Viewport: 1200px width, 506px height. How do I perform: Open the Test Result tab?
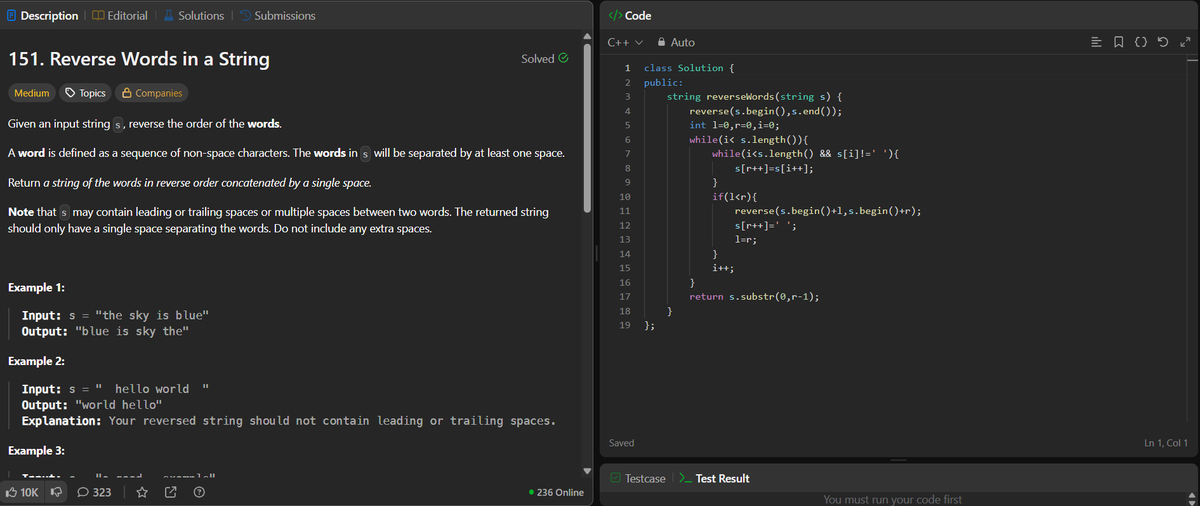click(714, 478)
